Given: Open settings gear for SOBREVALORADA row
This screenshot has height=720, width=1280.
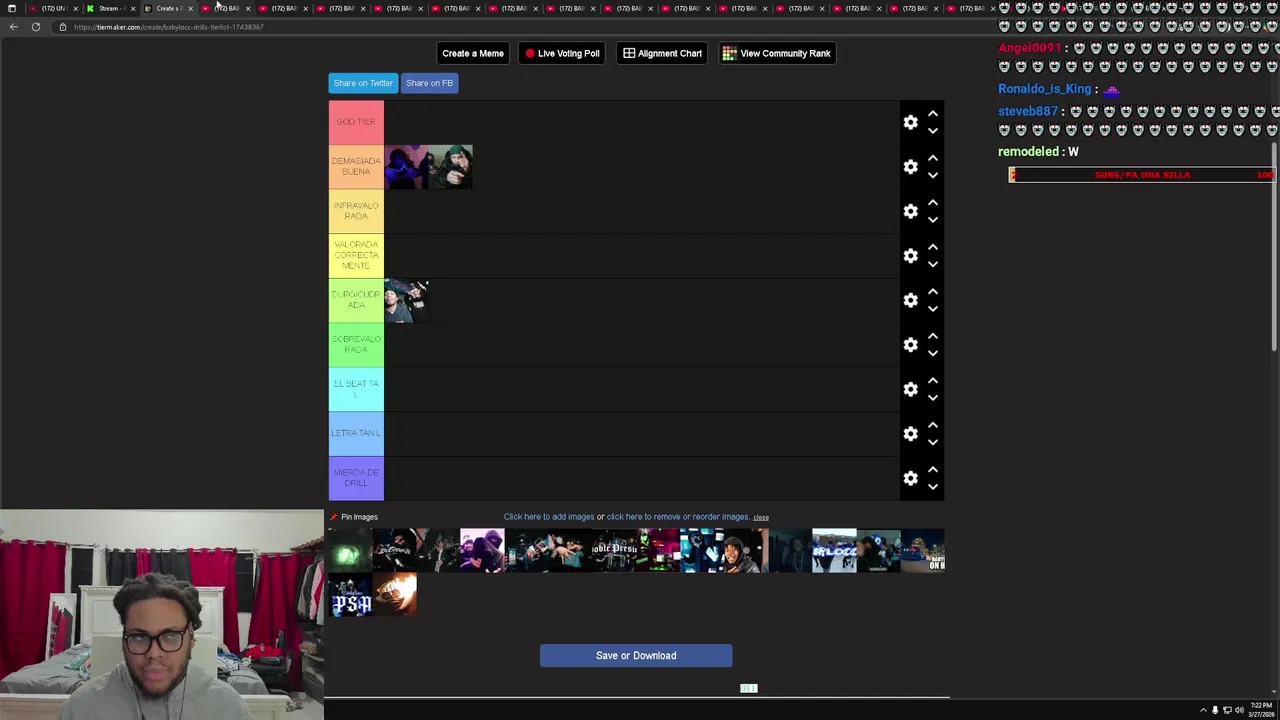Looking at the screenshot, I should [x=910, y=345].
